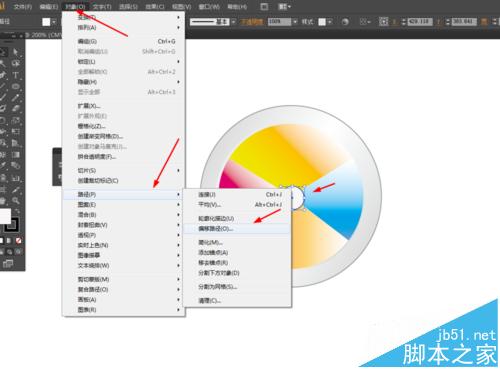Screen dimensions: 500x369
Task: Select the Blend tool
Action: 16,166
